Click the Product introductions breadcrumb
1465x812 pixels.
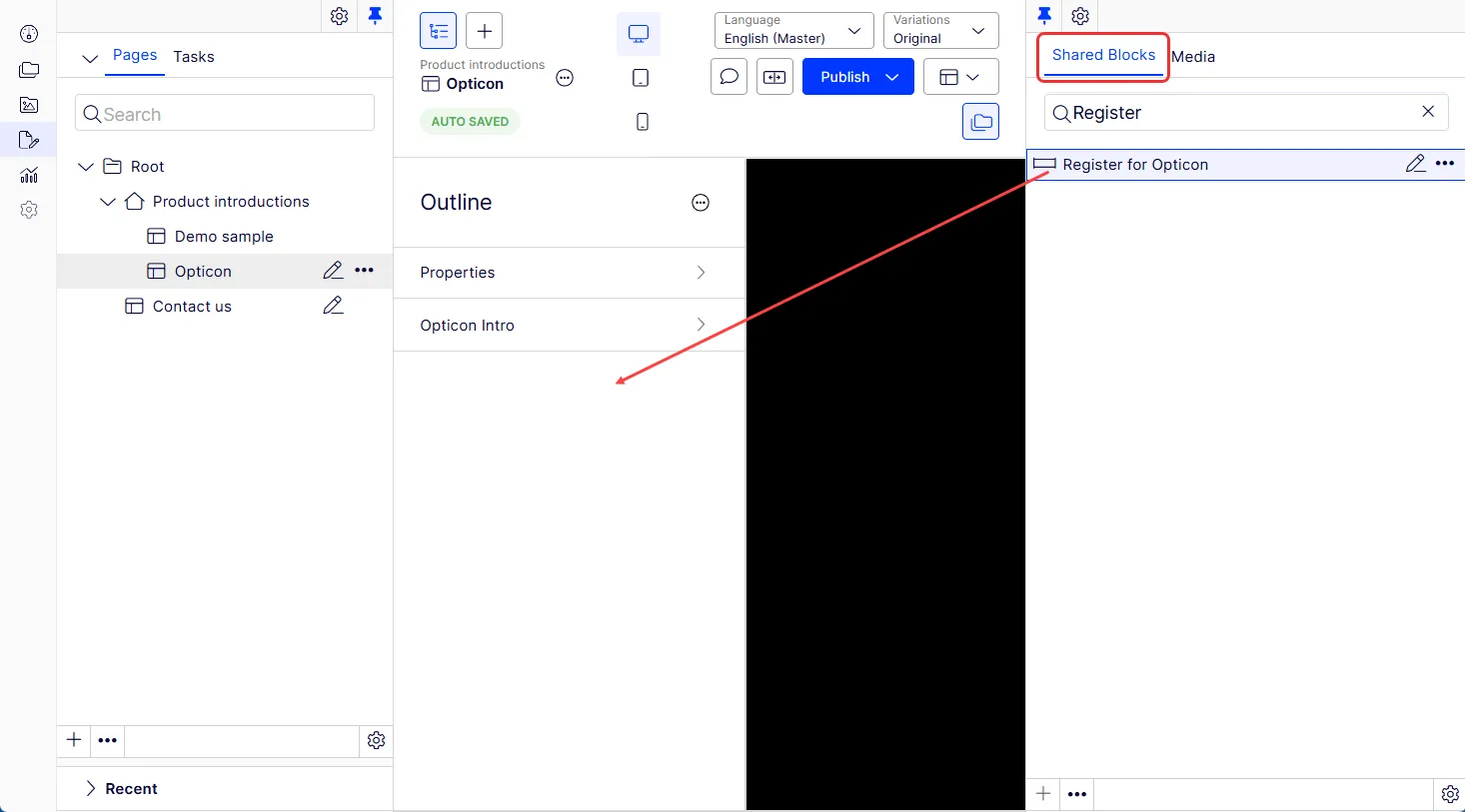(482, 65)
